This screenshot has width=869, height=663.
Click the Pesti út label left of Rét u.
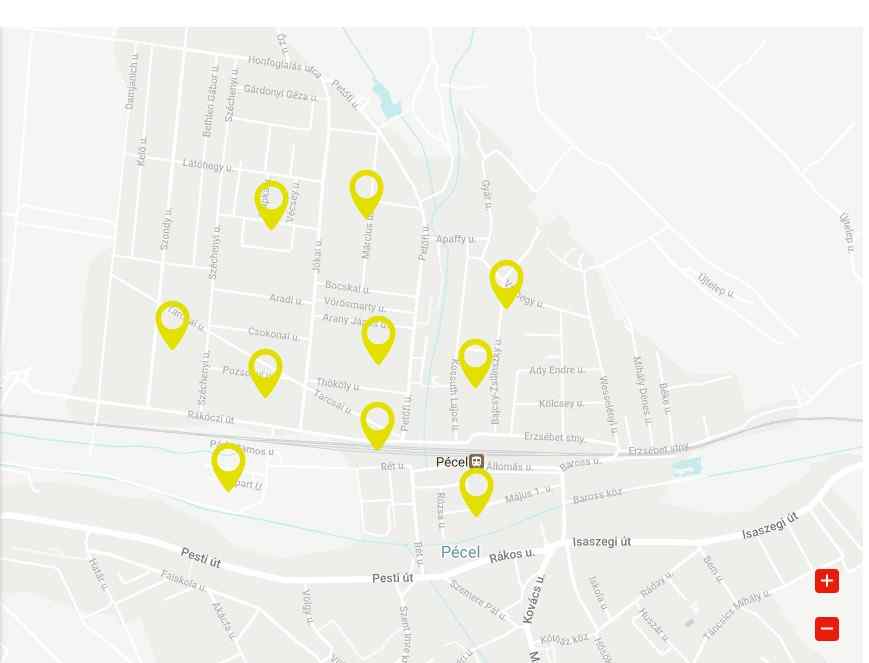(392, 578)
